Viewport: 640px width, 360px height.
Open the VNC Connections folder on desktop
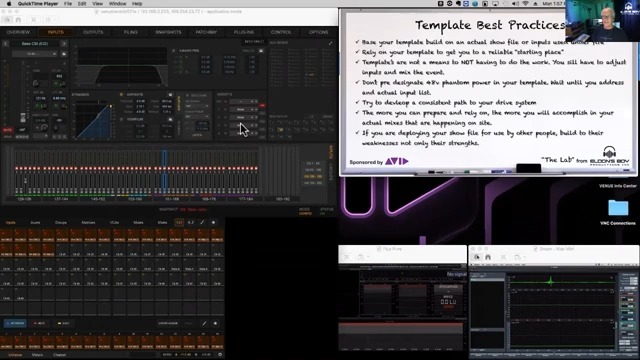coord(618,208)
